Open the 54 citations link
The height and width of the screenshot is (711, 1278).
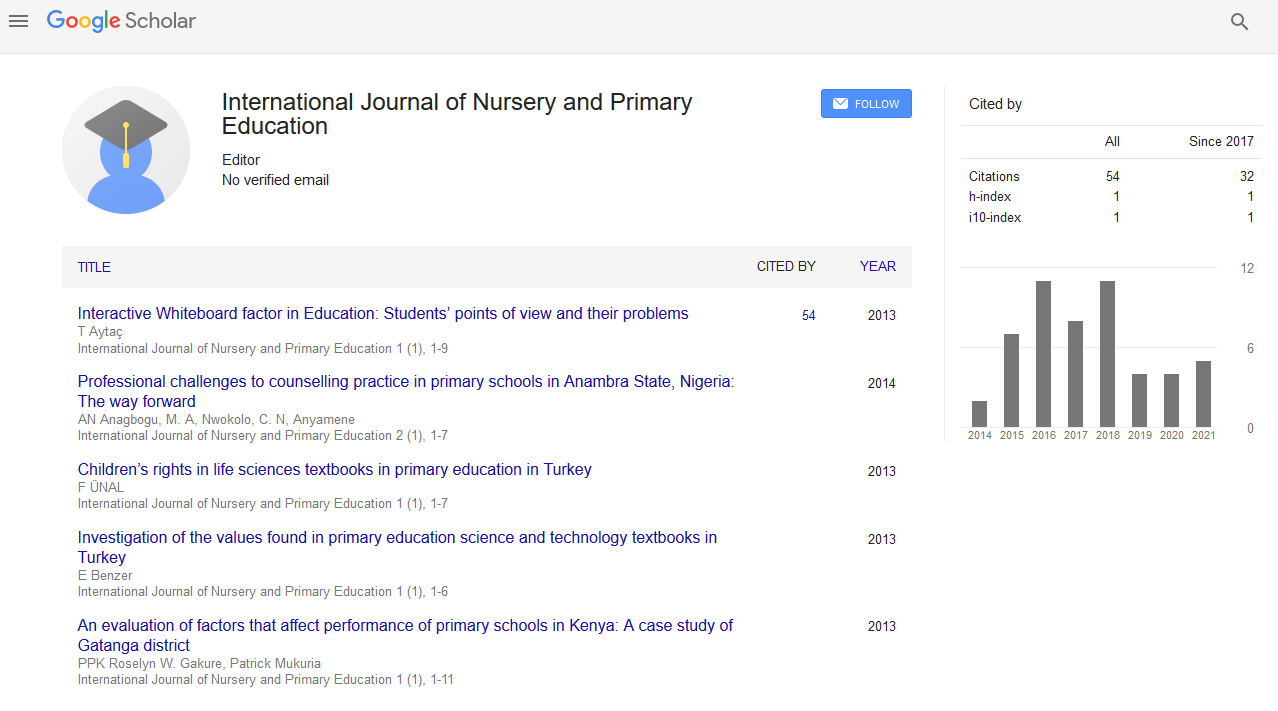coord(808,316)
